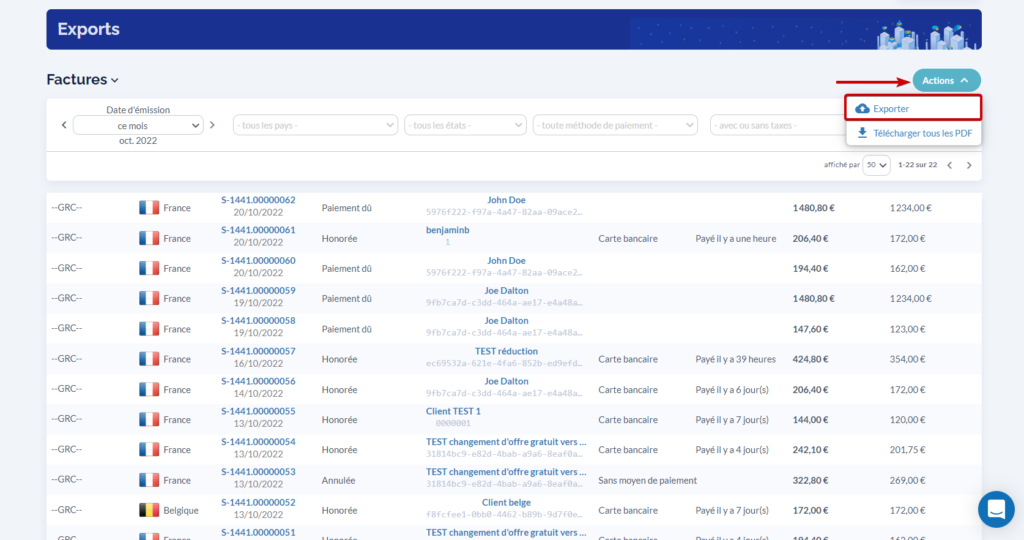The image size is (1024, 540).
Task: Click the French flag on invoice 00000062 row
Action: (x=149, y=208)
